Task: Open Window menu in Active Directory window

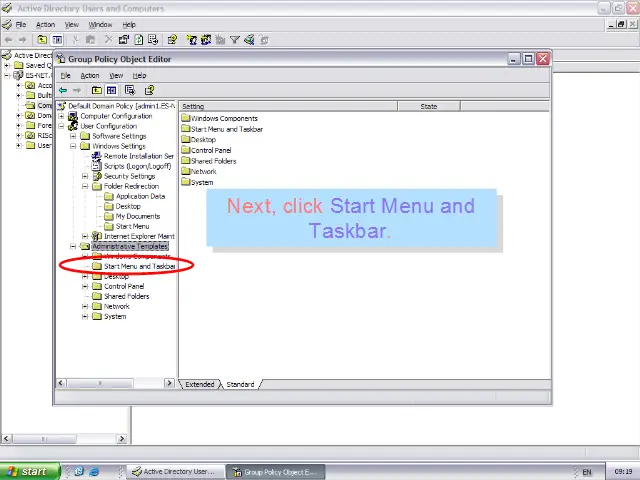Action: click(100, 24)
